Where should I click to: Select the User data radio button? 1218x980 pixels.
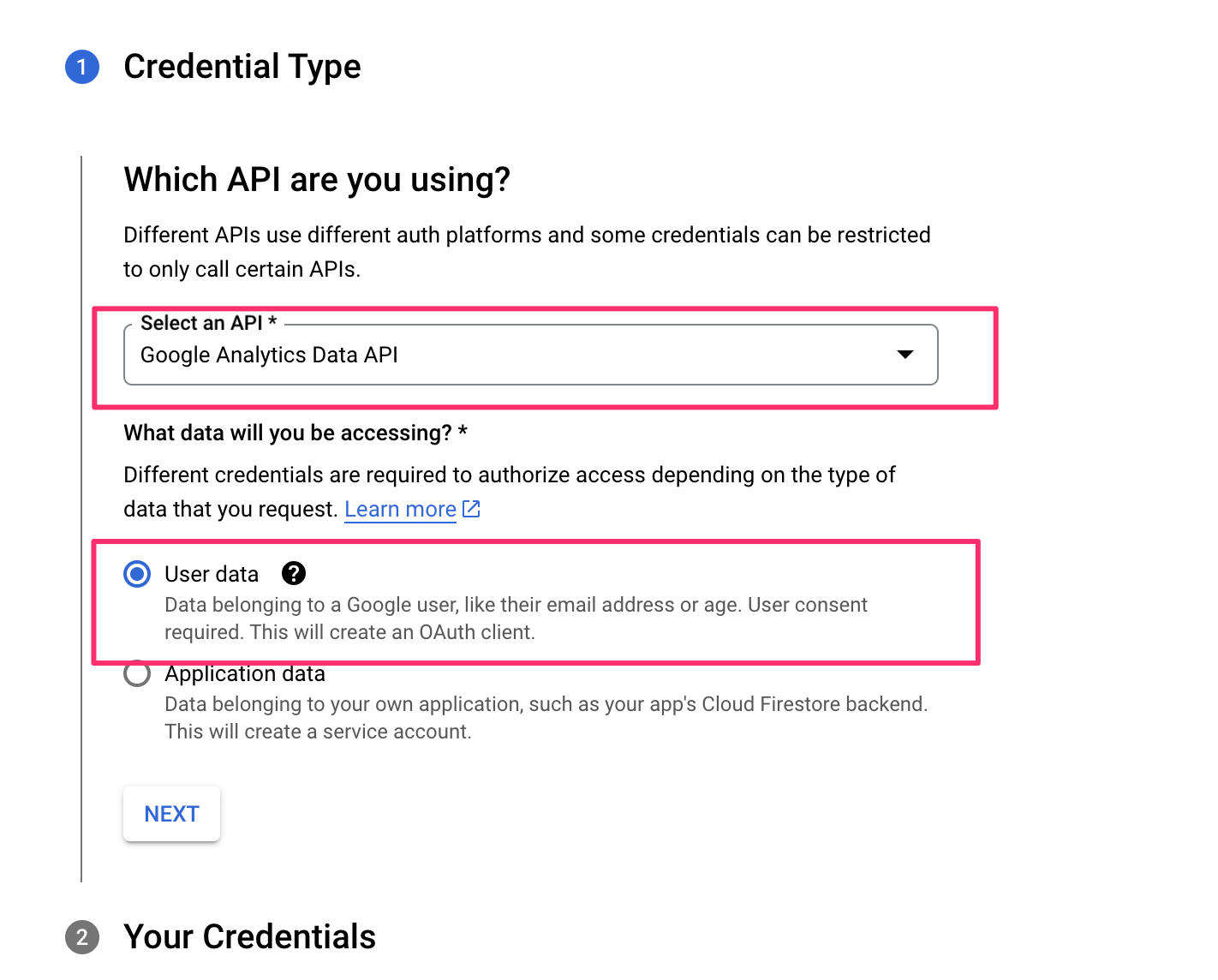pyautogui.click(x=137, y=574)
